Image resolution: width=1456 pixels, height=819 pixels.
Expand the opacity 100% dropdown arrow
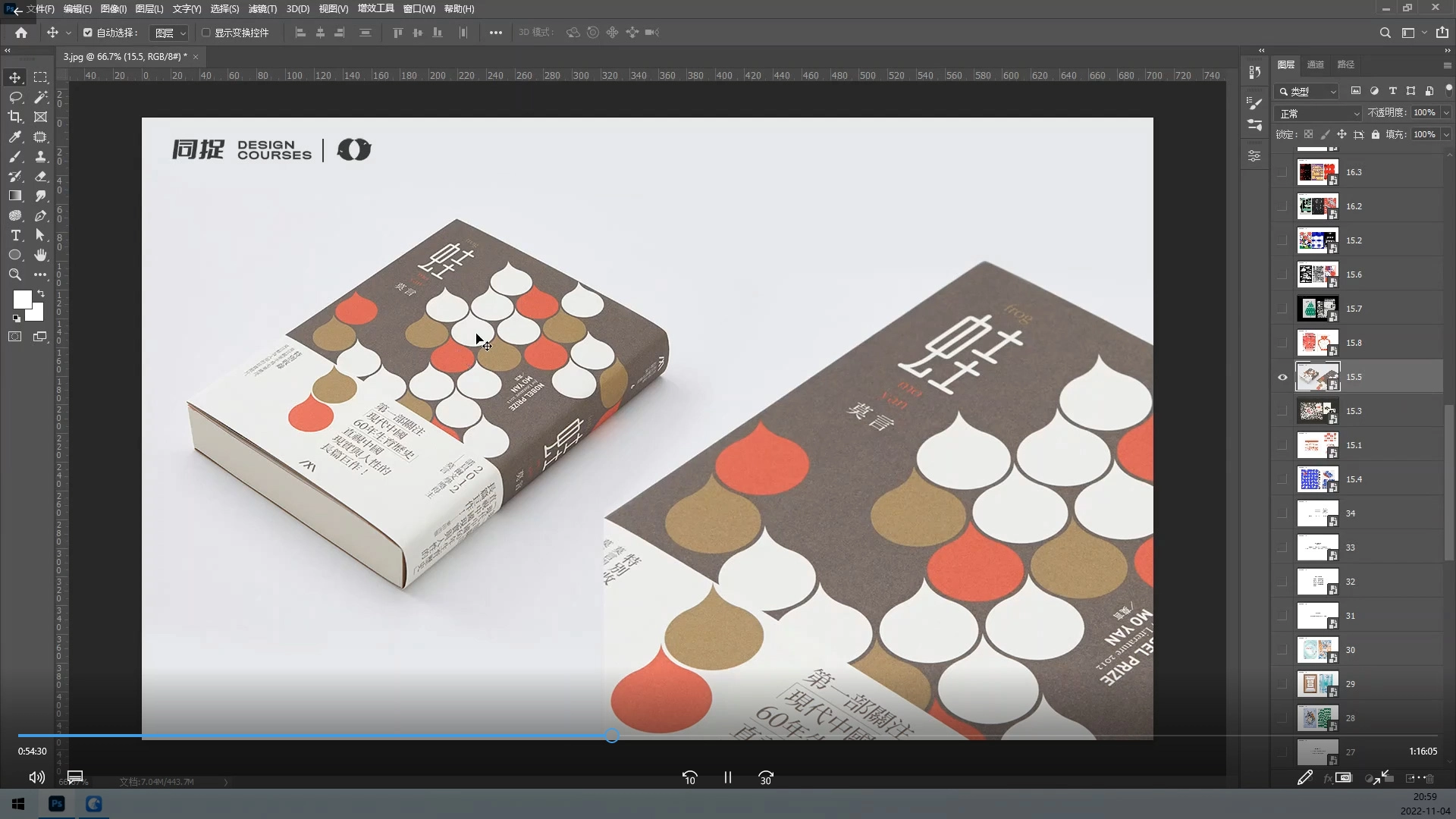tap(1446, 112)
